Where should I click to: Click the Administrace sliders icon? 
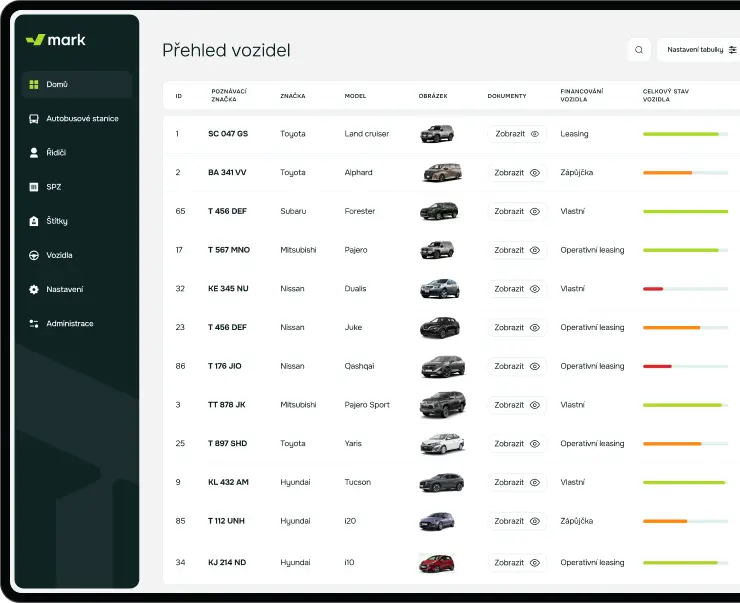(x=34, y=324)
